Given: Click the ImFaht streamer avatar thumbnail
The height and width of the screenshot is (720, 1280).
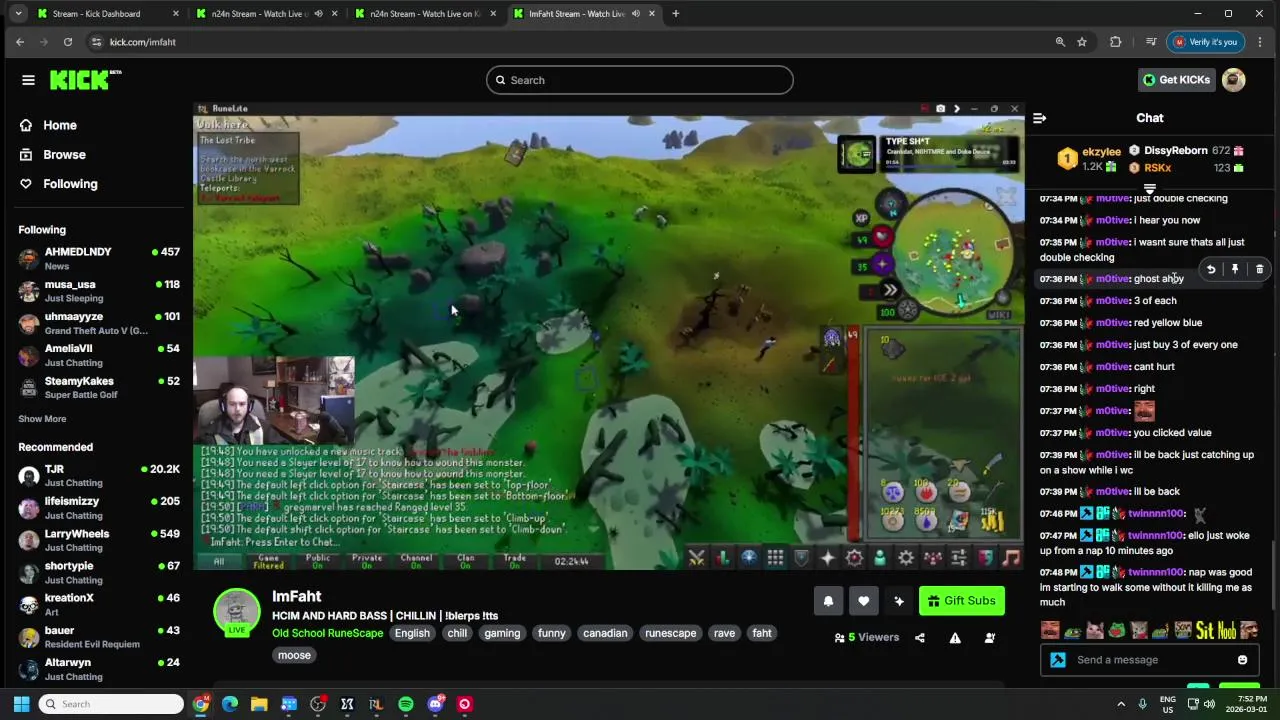Looking at the screenshot, I should (237, 611).
